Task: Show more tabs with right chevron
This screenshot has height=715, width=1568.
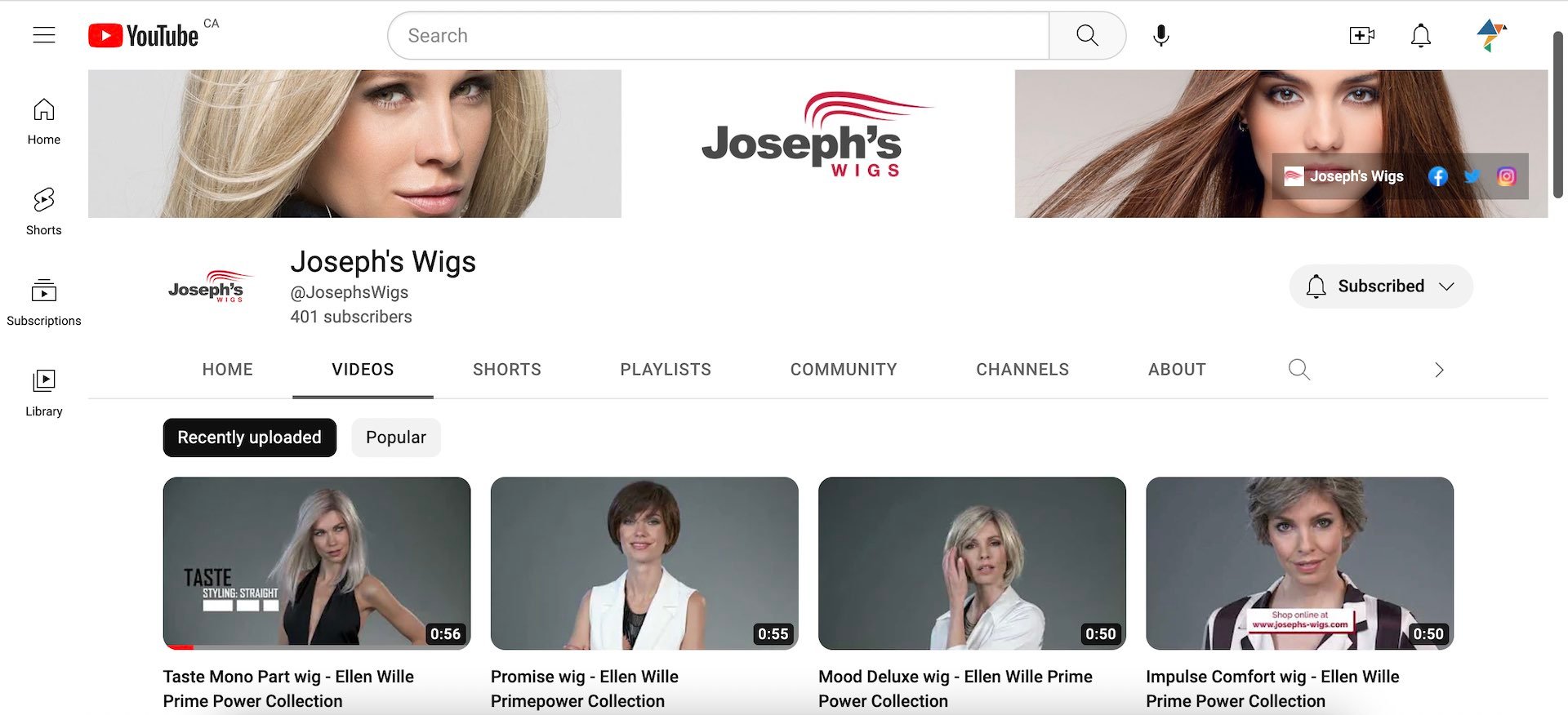Action: pyautogui.click(x=1439, y=370)
